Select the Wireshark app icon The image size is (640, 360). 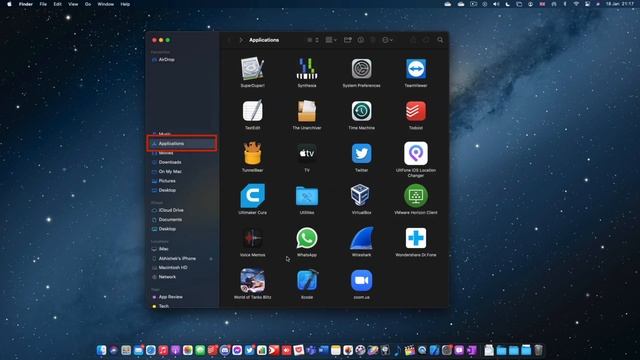coord(362,238)
